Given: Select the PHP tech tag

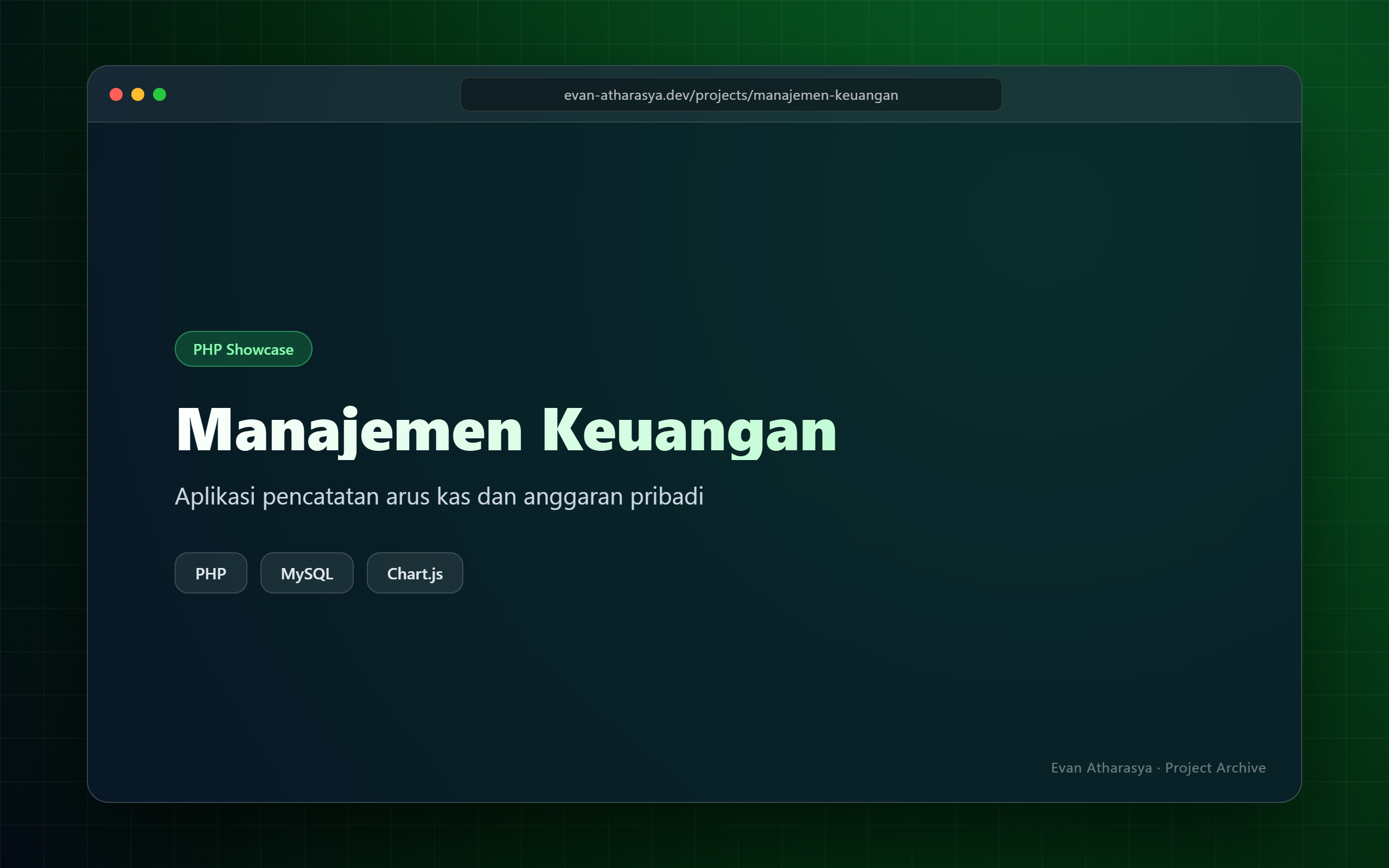Looking at the screenshot, I should tap(211, 573).
